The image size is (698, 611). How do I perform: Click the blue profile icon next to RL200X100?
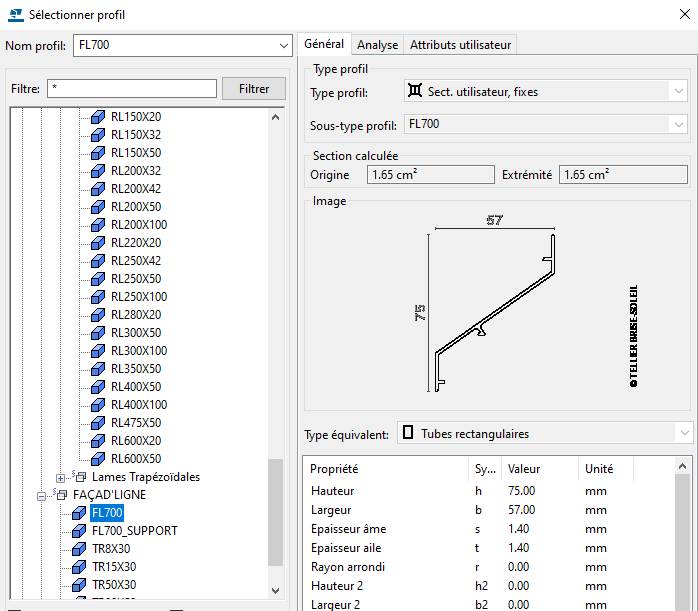[x=98, y=225]
